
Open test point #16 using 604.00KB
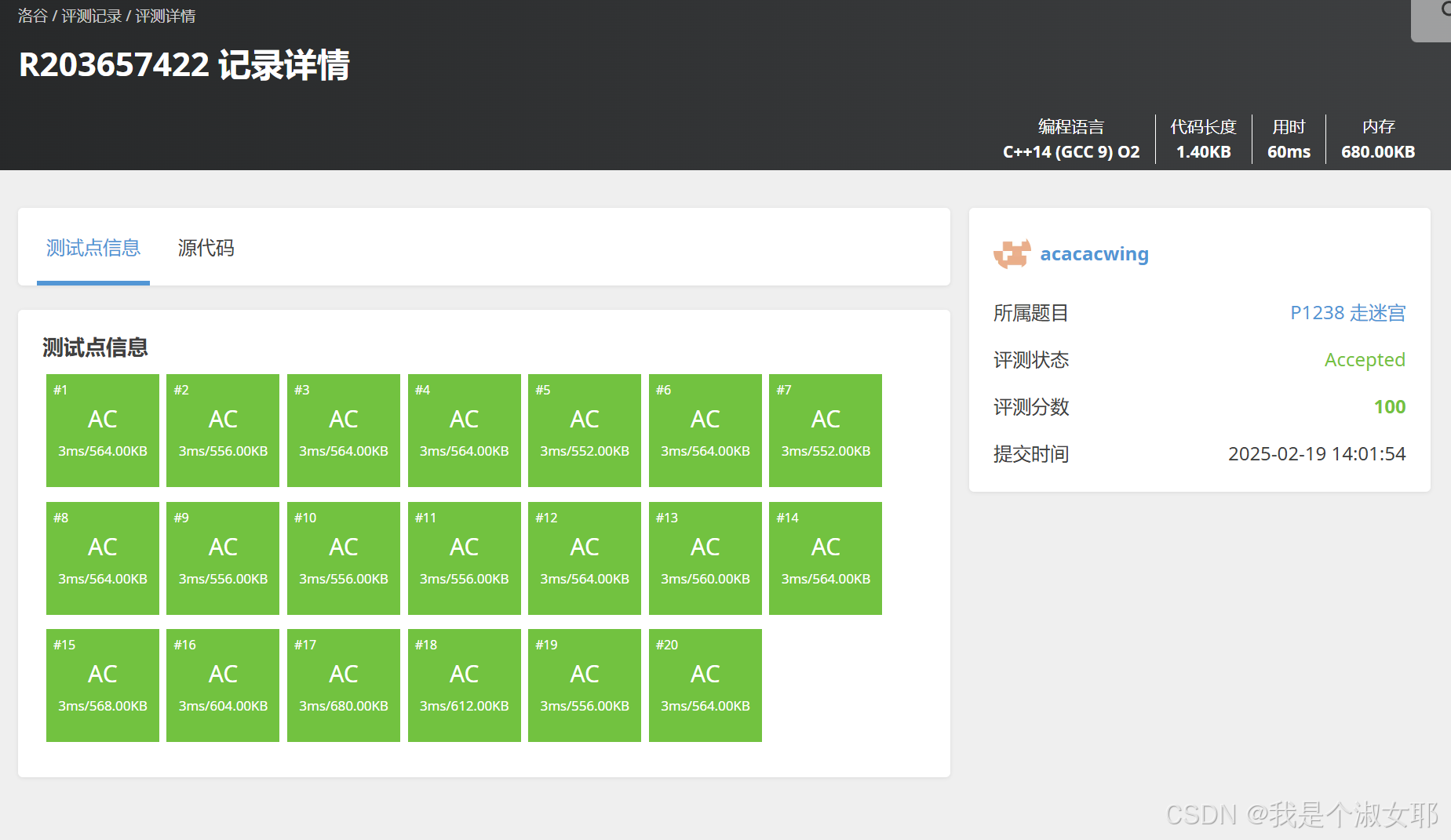pyautogui.click(x=222, y=685)
